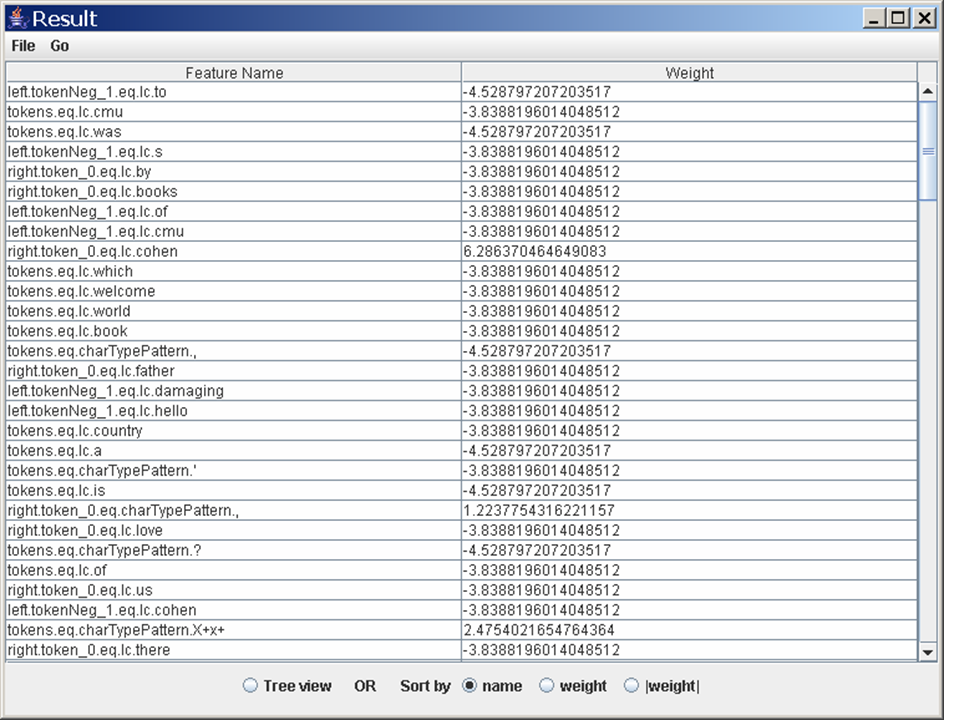
Task: Select the Tree view radio button
Action: point(250,686)
